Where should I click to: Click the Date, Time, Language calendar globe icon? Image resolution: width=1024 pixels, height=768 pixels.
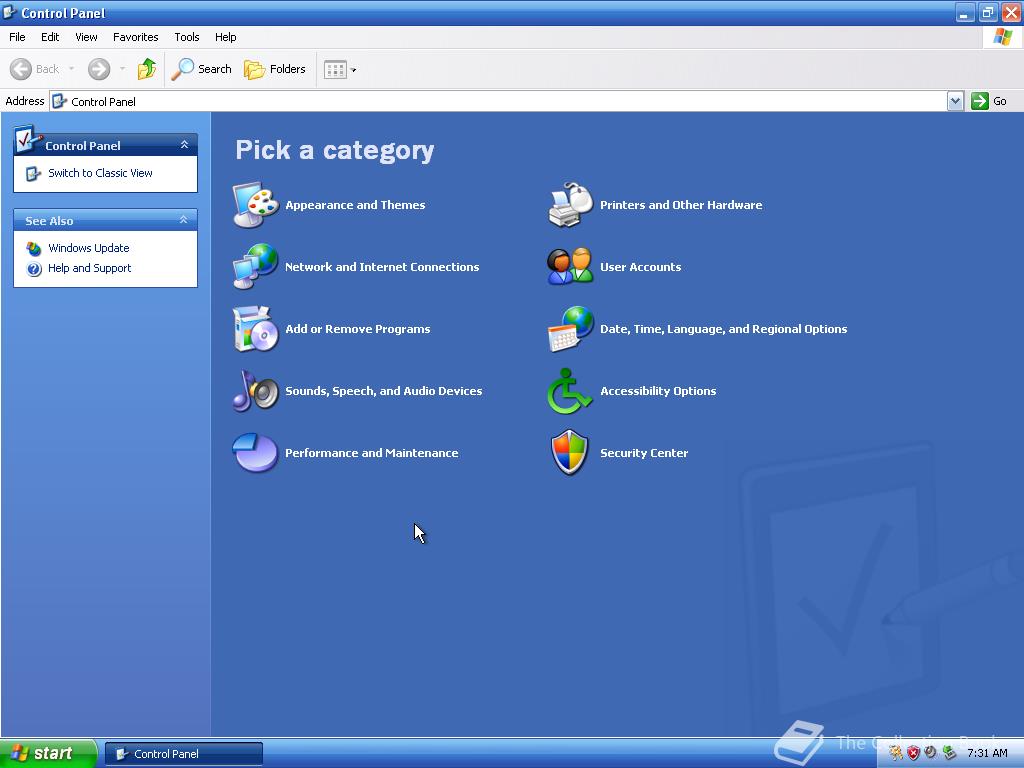pos(571,328)
